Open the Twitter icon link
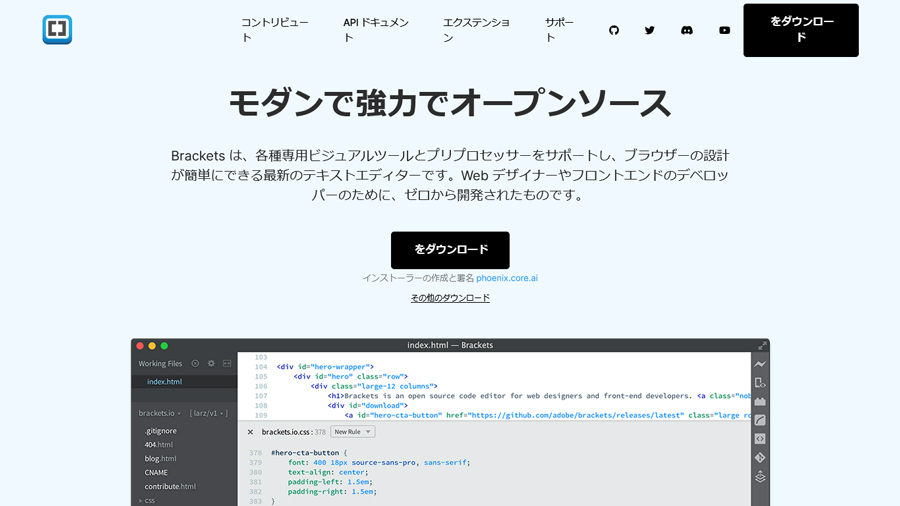The image size is (900, 506). (650, 30)
